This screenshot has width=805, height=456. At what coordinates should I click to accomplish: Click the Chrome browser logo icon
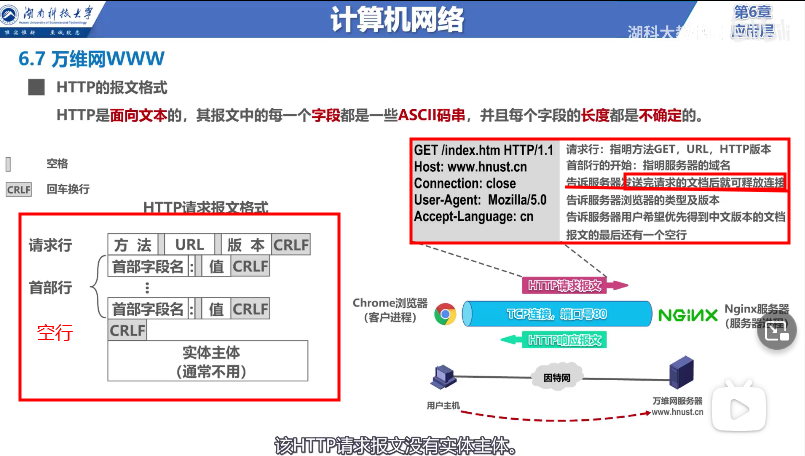[x=445, y=314]
